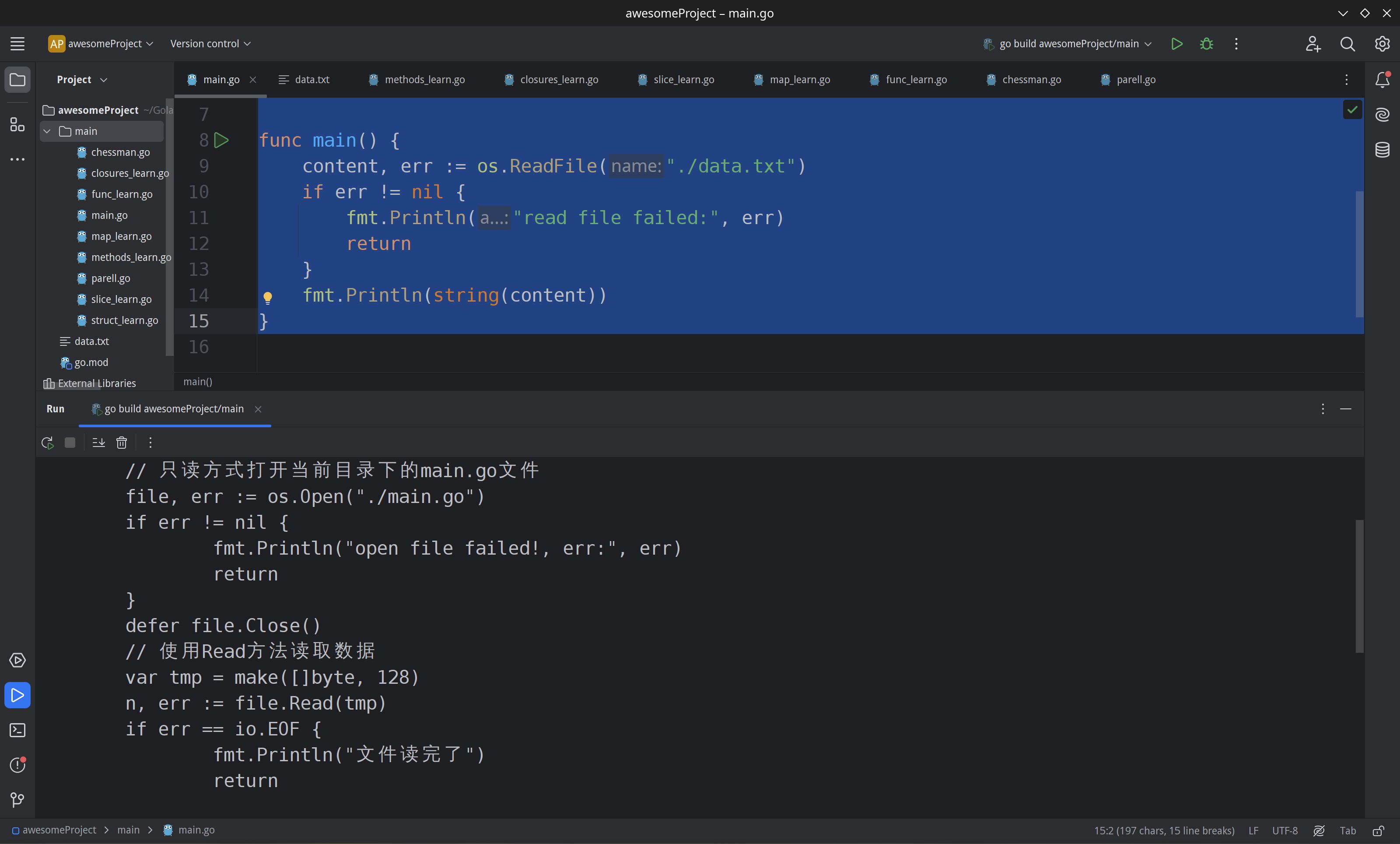Viewport: 1400px width, 844px height.
Task: Expand the awesomeProject root tree node
Action: pyautogui.click(x=46, y=109)
